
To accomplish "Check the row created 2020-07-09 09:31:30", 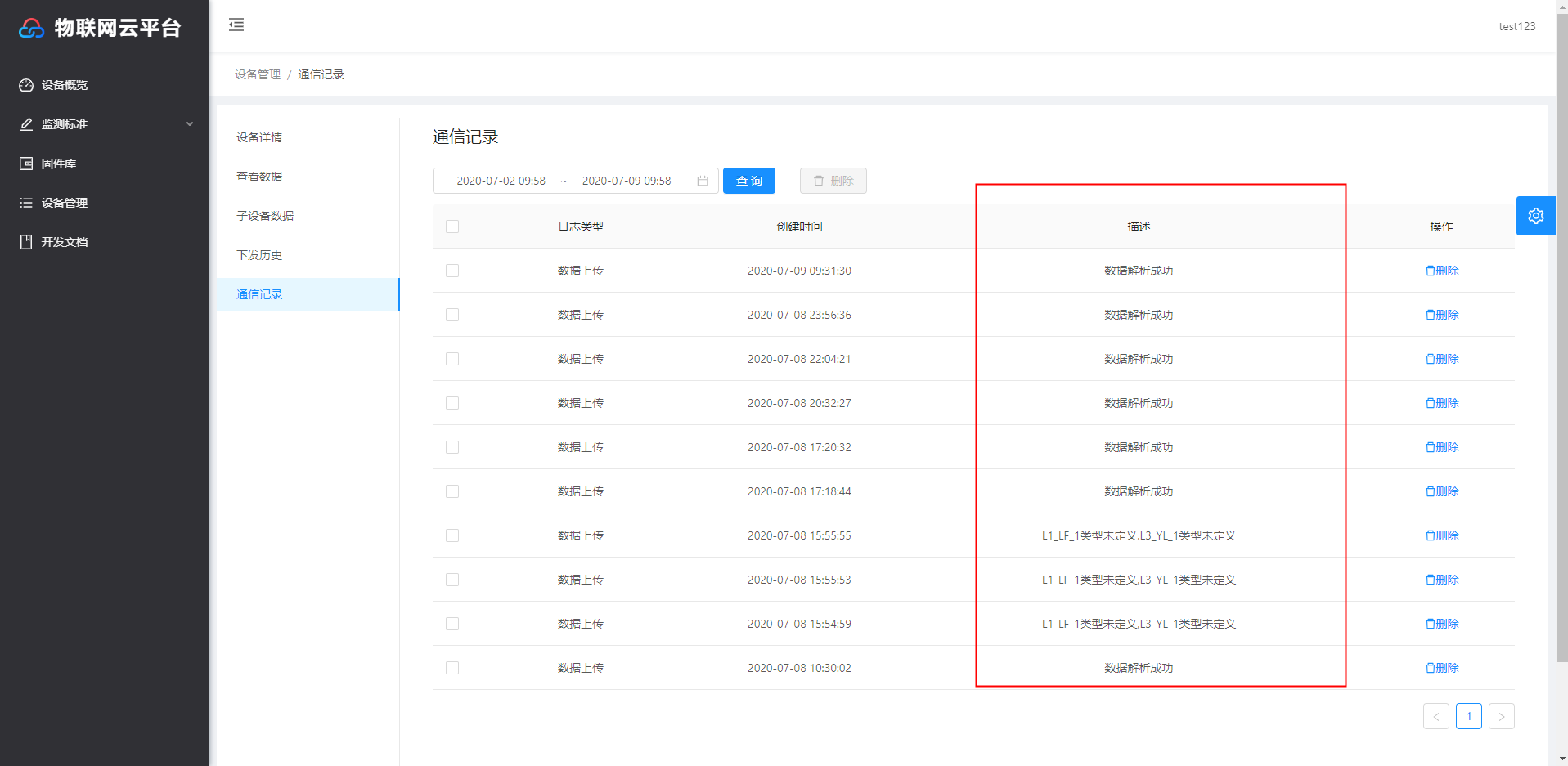I will pyautogui.click(x=452, y=271).
